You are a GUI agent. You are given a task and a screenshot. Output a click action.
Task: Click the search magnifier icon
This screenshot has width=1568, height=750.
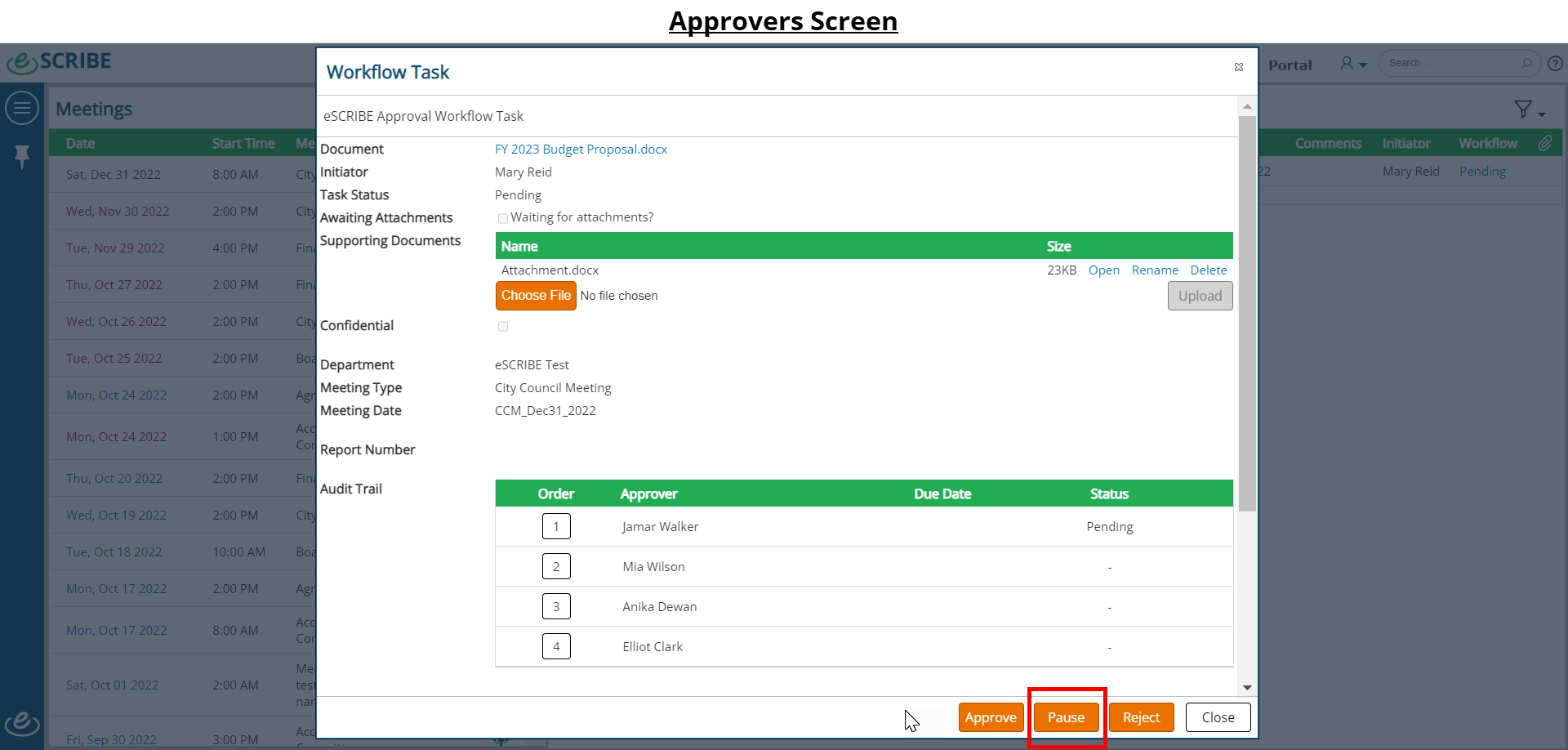tap(1526, 63)
